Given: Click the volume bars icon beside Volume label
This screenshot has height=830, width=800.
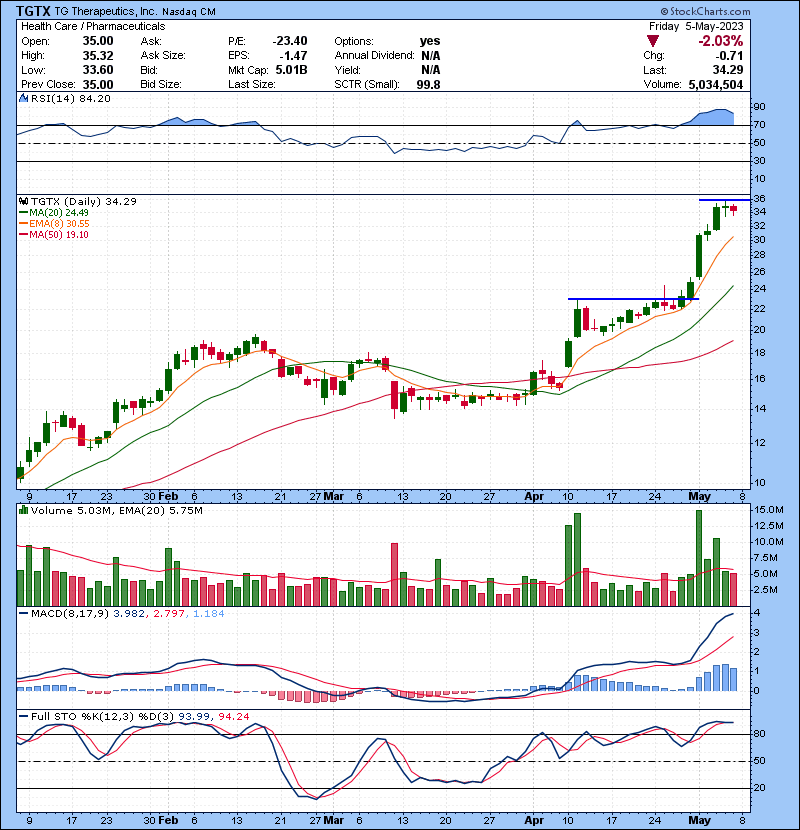Looking at the screenshot, I should point(23,510).
